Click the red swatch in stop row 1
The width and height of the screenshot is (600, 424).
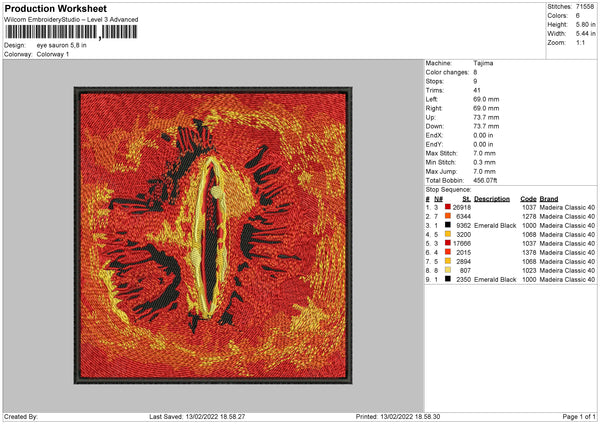(448, 207)
